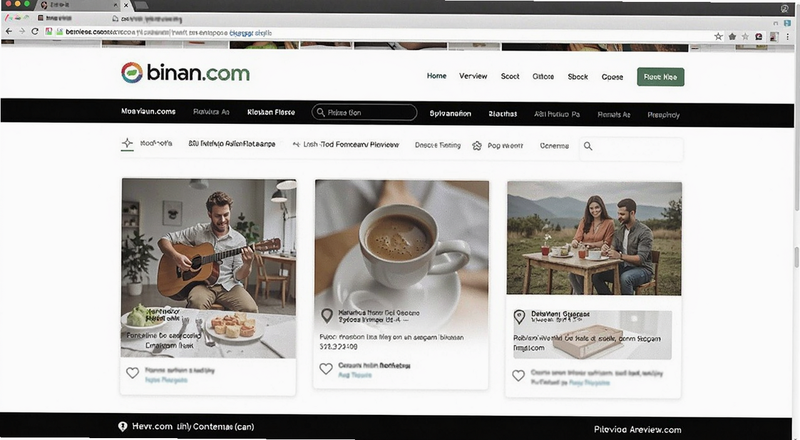Open the browser three-dot menu
The width and height of the screenshot is (800, 440).
788,36
